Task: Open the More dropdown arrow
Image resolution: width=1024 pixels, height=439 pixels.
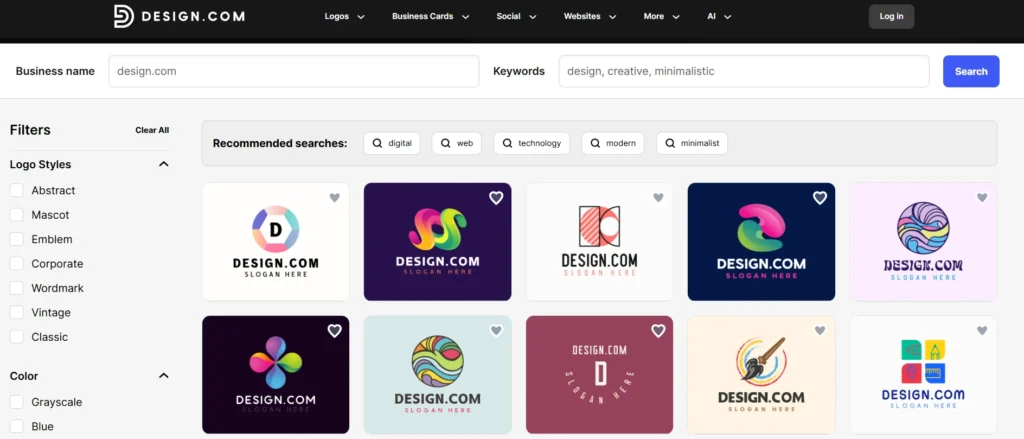Action: pyautogui.click(x=676, y=17)
